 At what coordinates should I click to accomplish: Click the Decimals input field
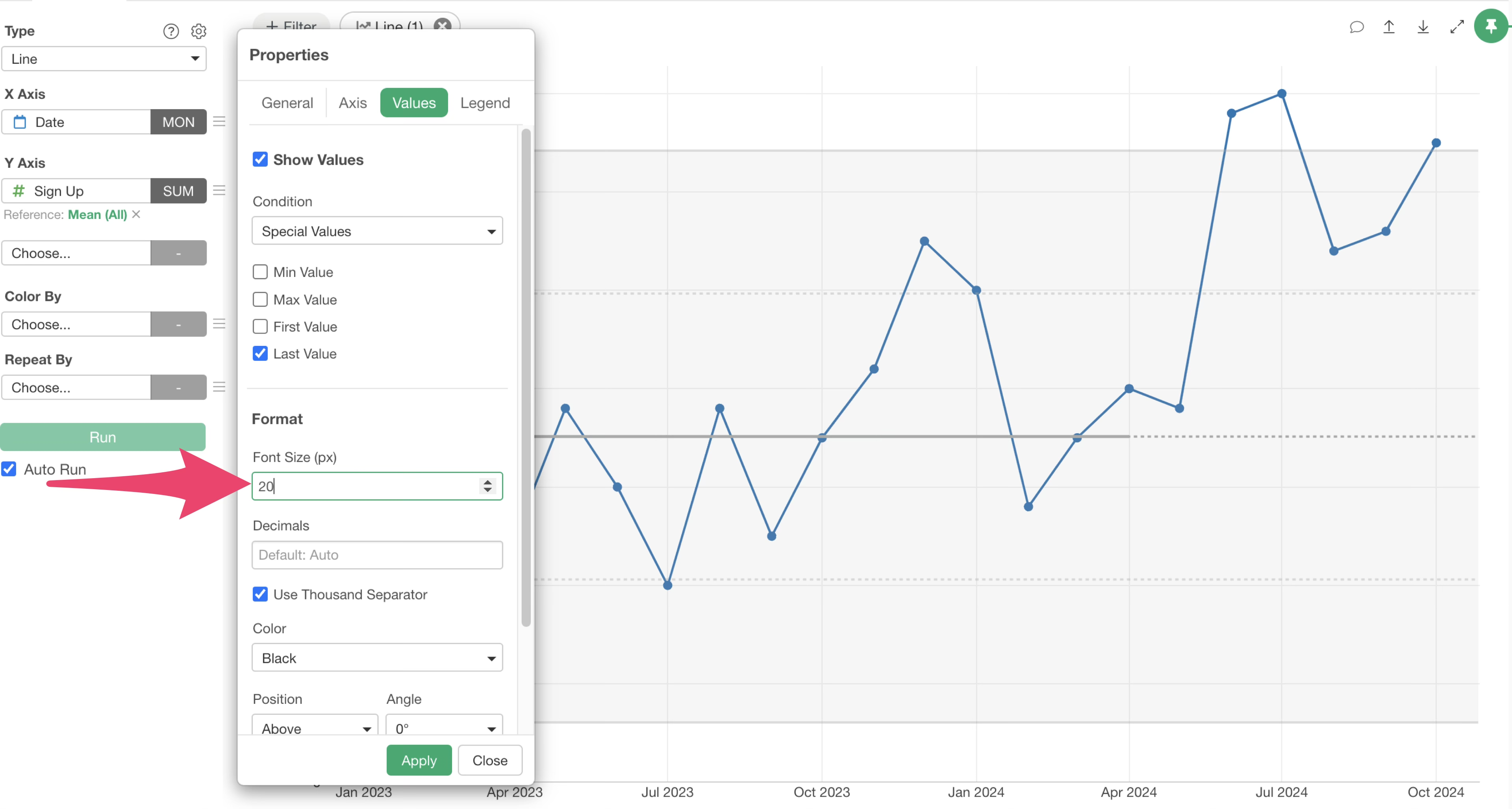pyautogui.click(x=377, y=555)
